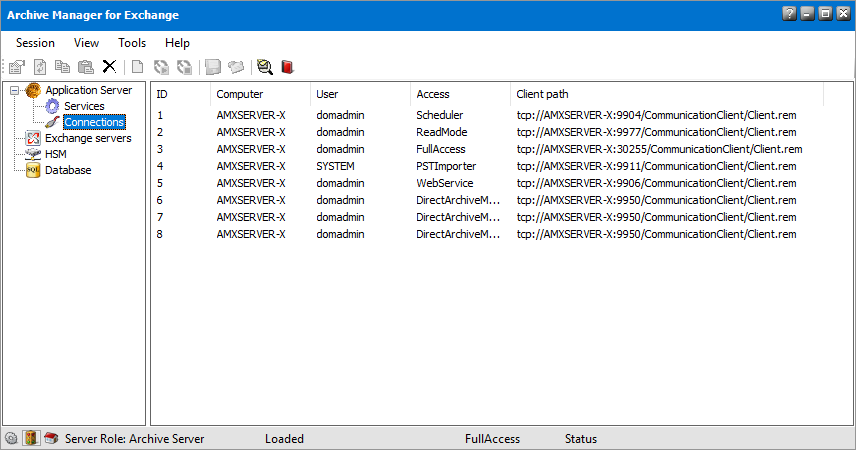This screenshot has height=450, width=856.
Task: Click the gear icon in status bar
Action: 11,439
